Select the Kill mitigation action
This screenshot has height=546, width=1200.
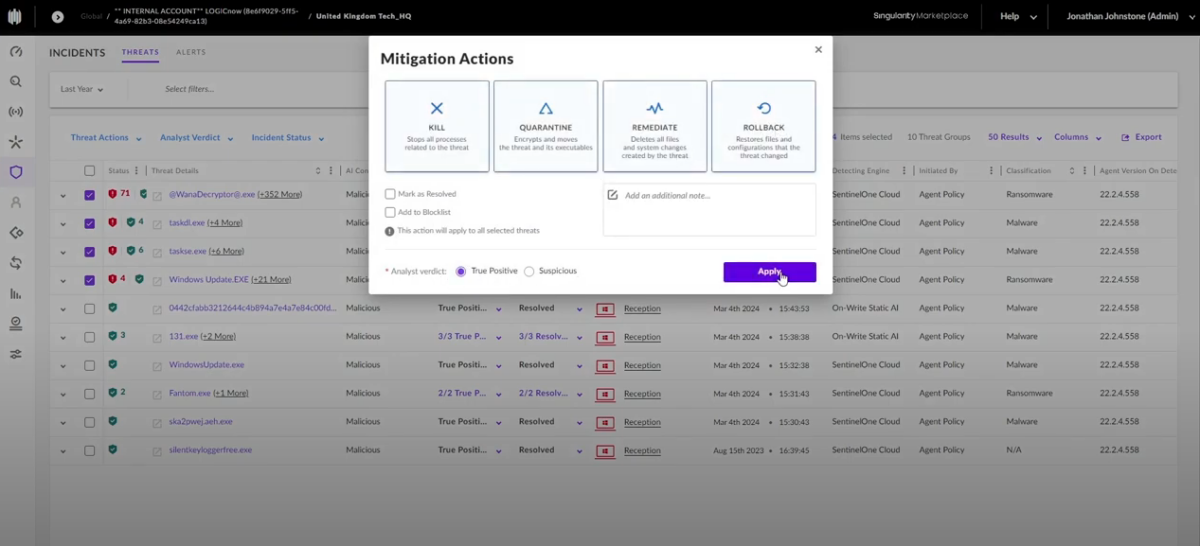(437, 126)
